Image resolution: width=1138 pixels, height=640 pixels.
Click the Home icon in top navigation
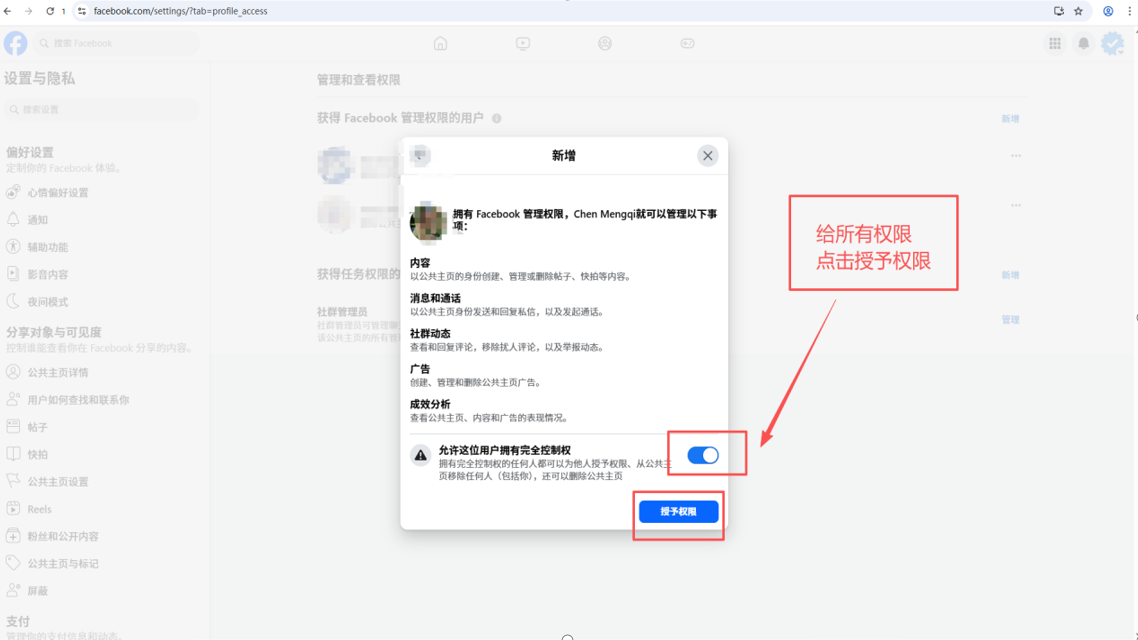440,43
